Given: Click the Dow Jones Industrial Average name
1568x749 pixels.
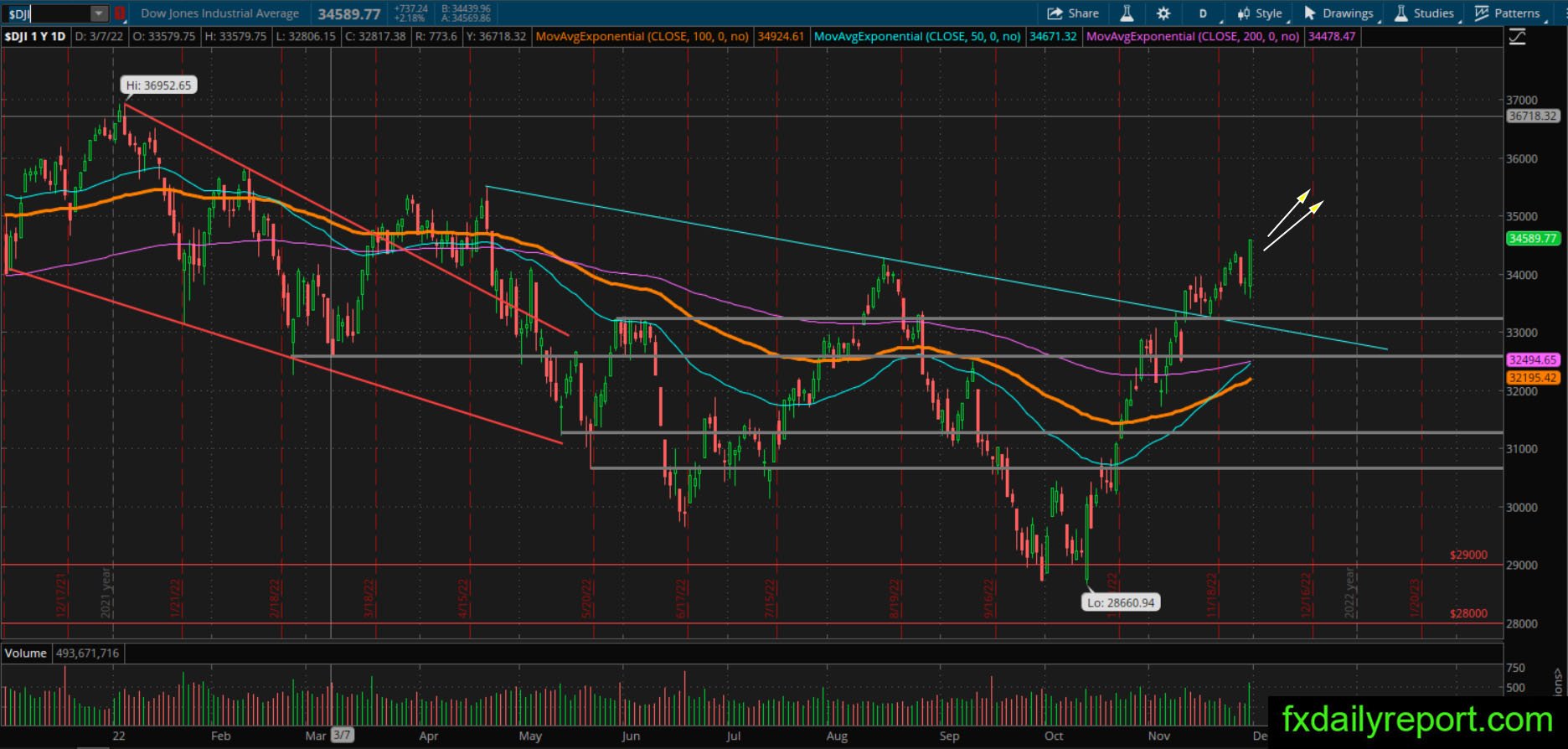Looking at the screenshot, I should pyautogui.click(x=219, y=13).
